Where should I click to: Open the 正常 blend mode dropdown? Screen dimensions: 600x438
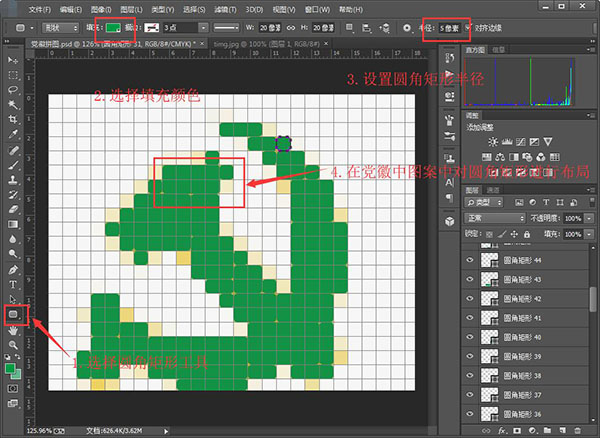pyautogui.click(x=495, y=218)
